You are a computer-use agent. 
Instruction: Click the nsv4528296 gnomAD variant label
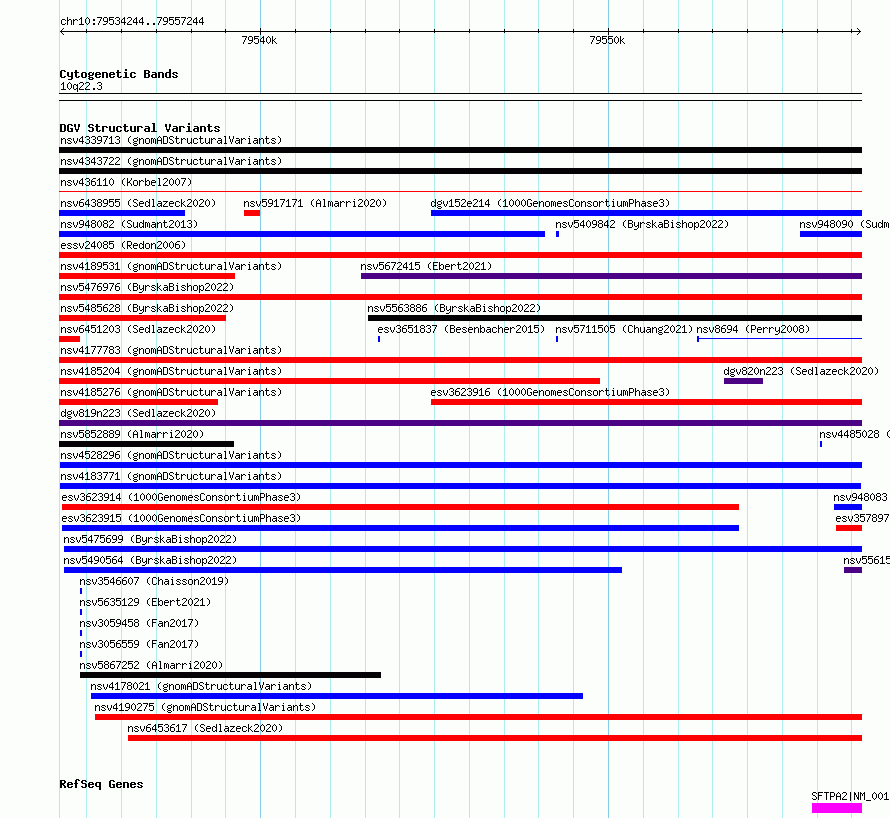click(171, 455)
